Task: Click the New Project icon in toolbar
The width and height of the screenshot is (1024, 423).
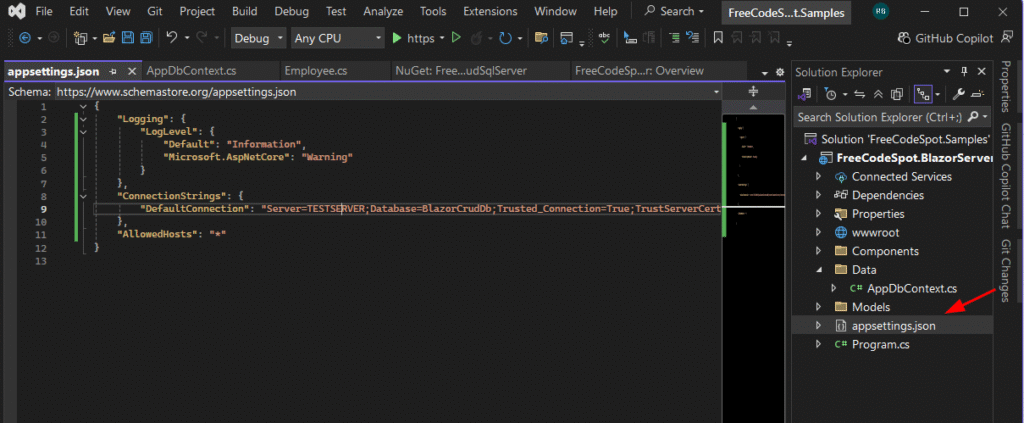Action: (80, 39)
